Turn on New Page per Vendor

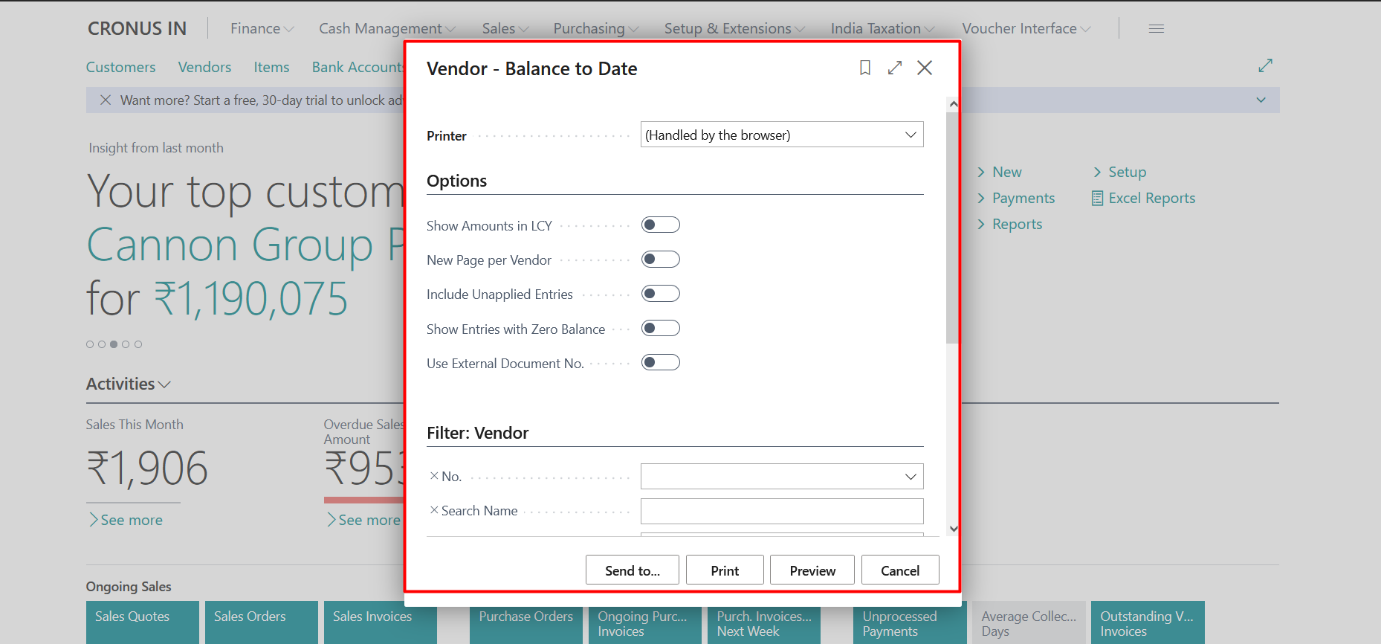[x=660, y=258]
